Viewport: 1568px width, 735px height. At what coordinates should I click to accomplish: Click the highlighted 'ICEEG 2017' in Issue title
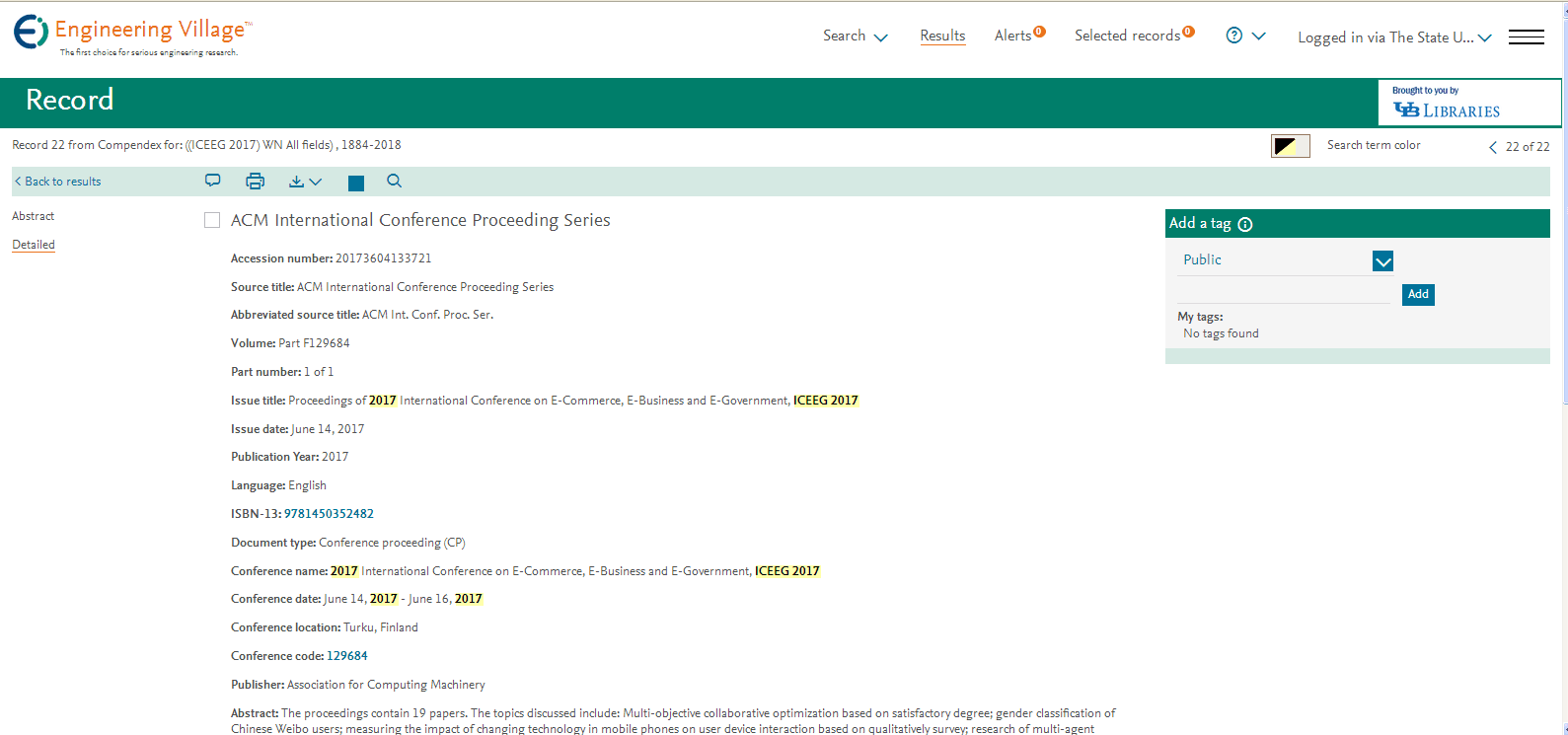pyautogui.click(x=826, y=401)
